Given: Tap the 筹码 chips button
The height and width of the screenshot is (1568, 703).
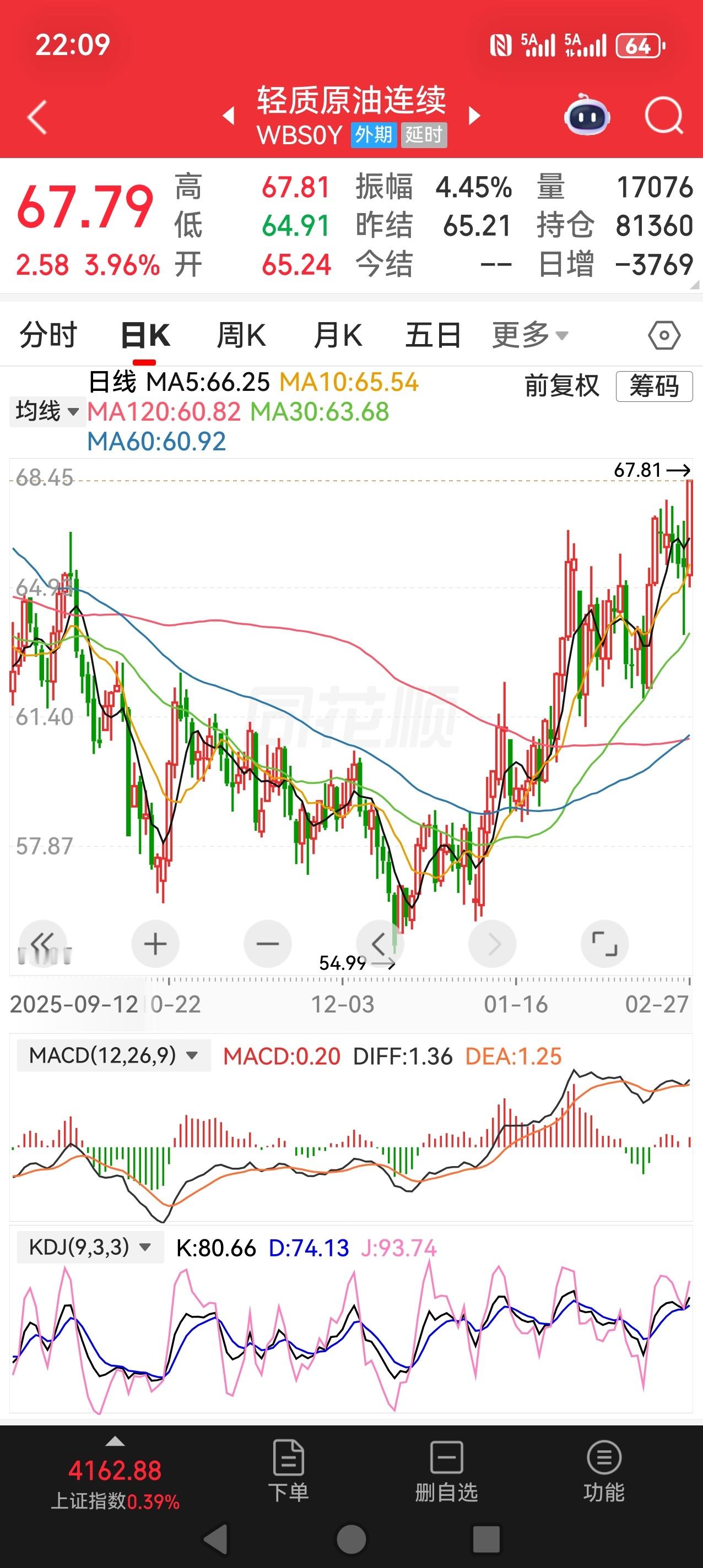Looking at the screenshot, I should [x=655, y=386].
